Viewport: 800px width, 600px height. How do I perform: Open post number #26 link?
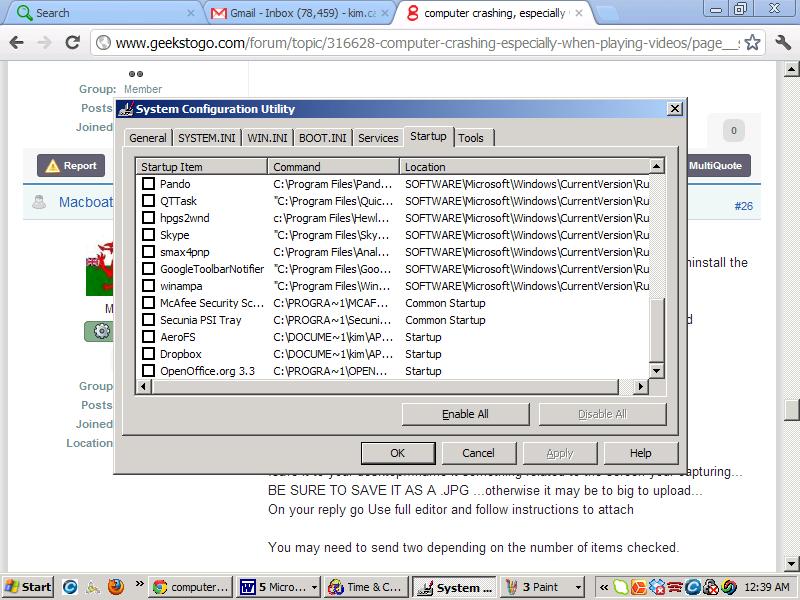point(743,206)
